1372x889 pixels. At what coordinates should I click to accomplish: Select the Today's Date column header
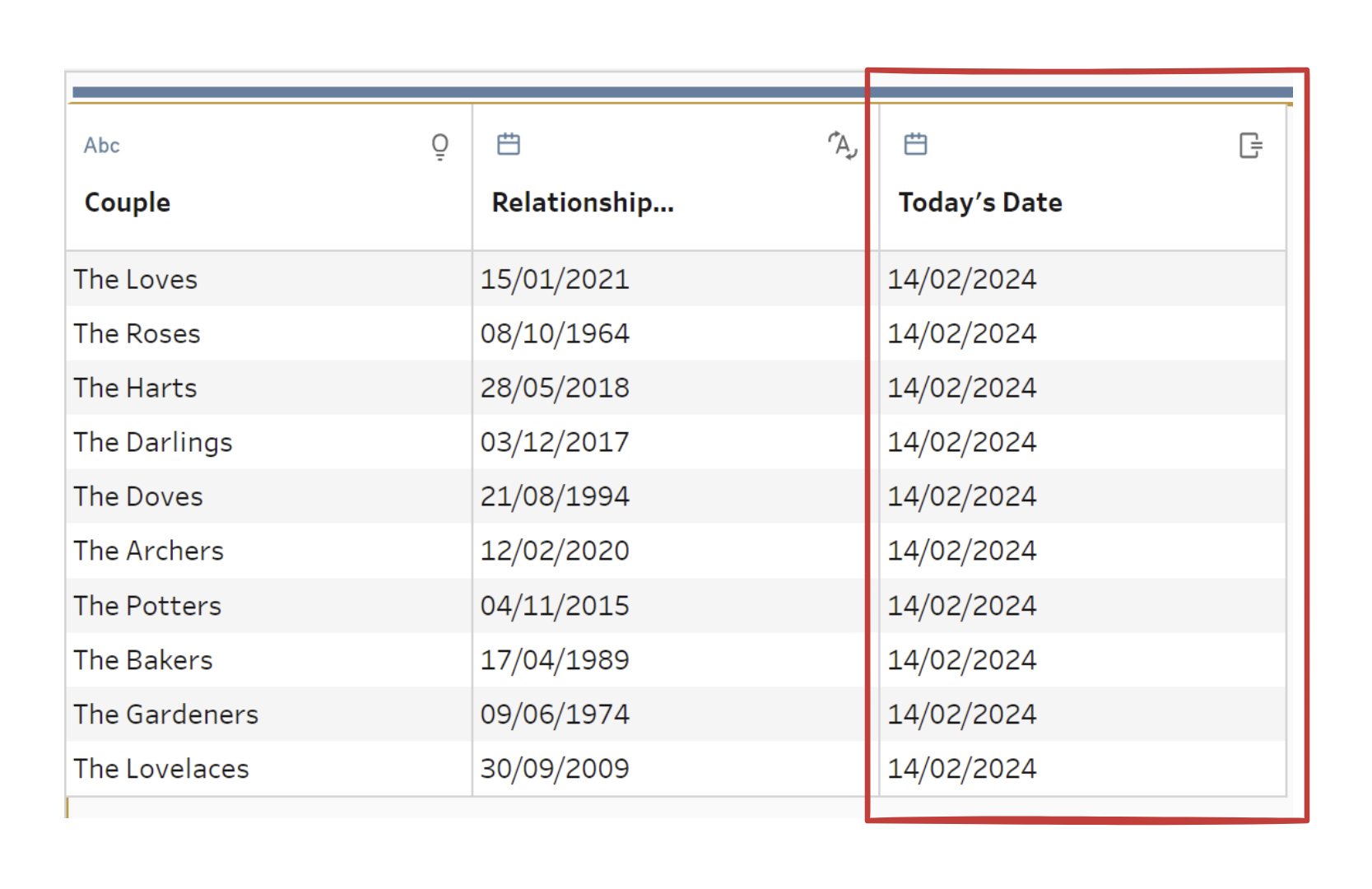pyautogui.click(x=980, y=202)
